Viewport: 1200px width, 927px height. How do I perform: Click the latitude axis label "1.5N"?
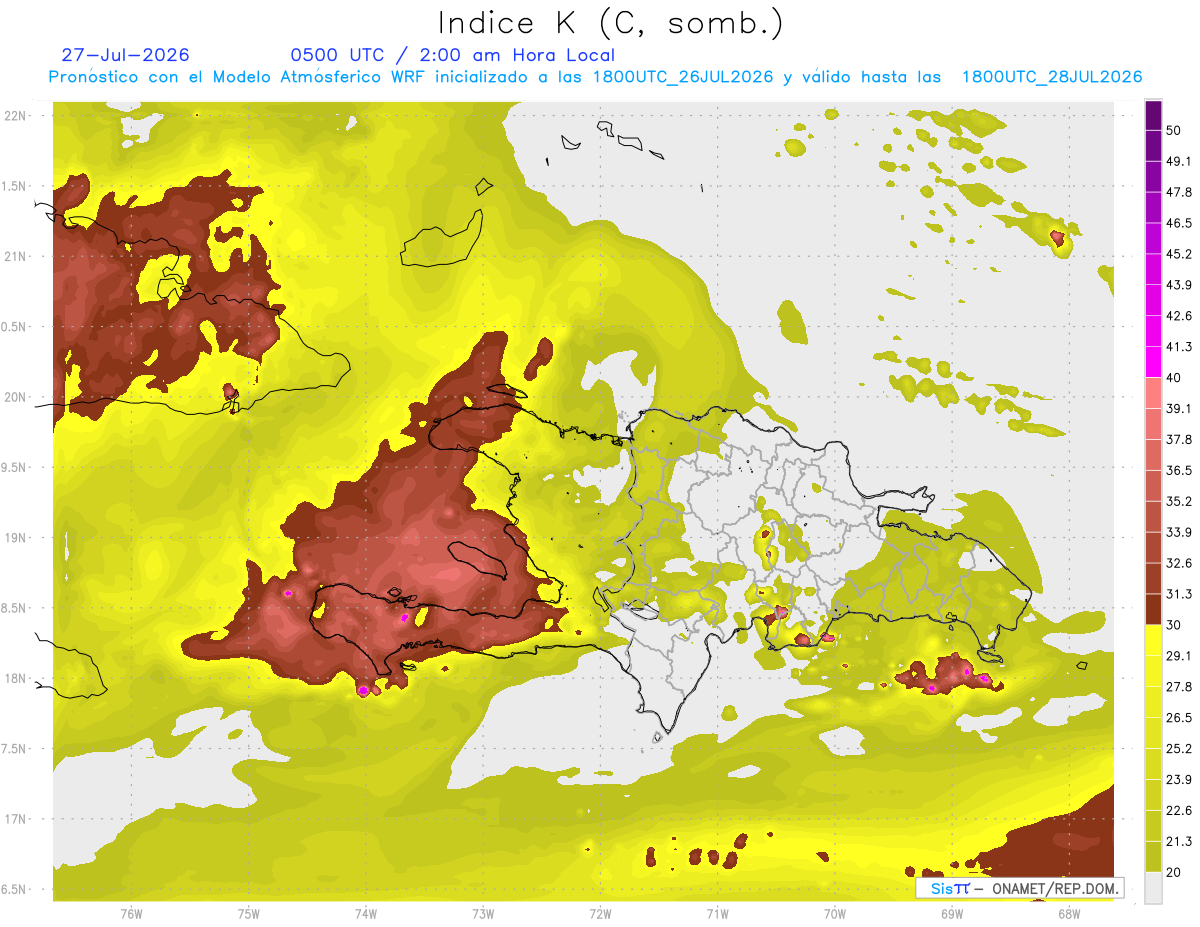click(15, 186)
